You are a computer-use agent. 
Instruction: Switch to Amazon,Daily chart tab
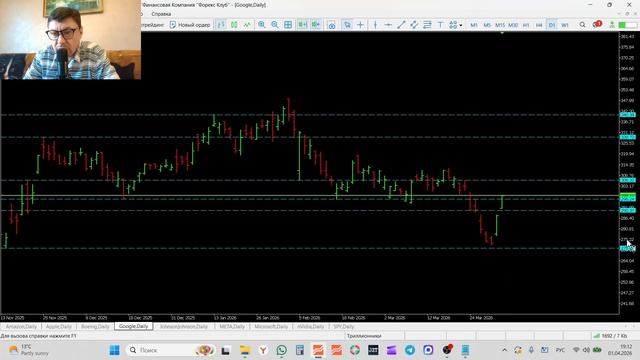click(x=21, y=327)
